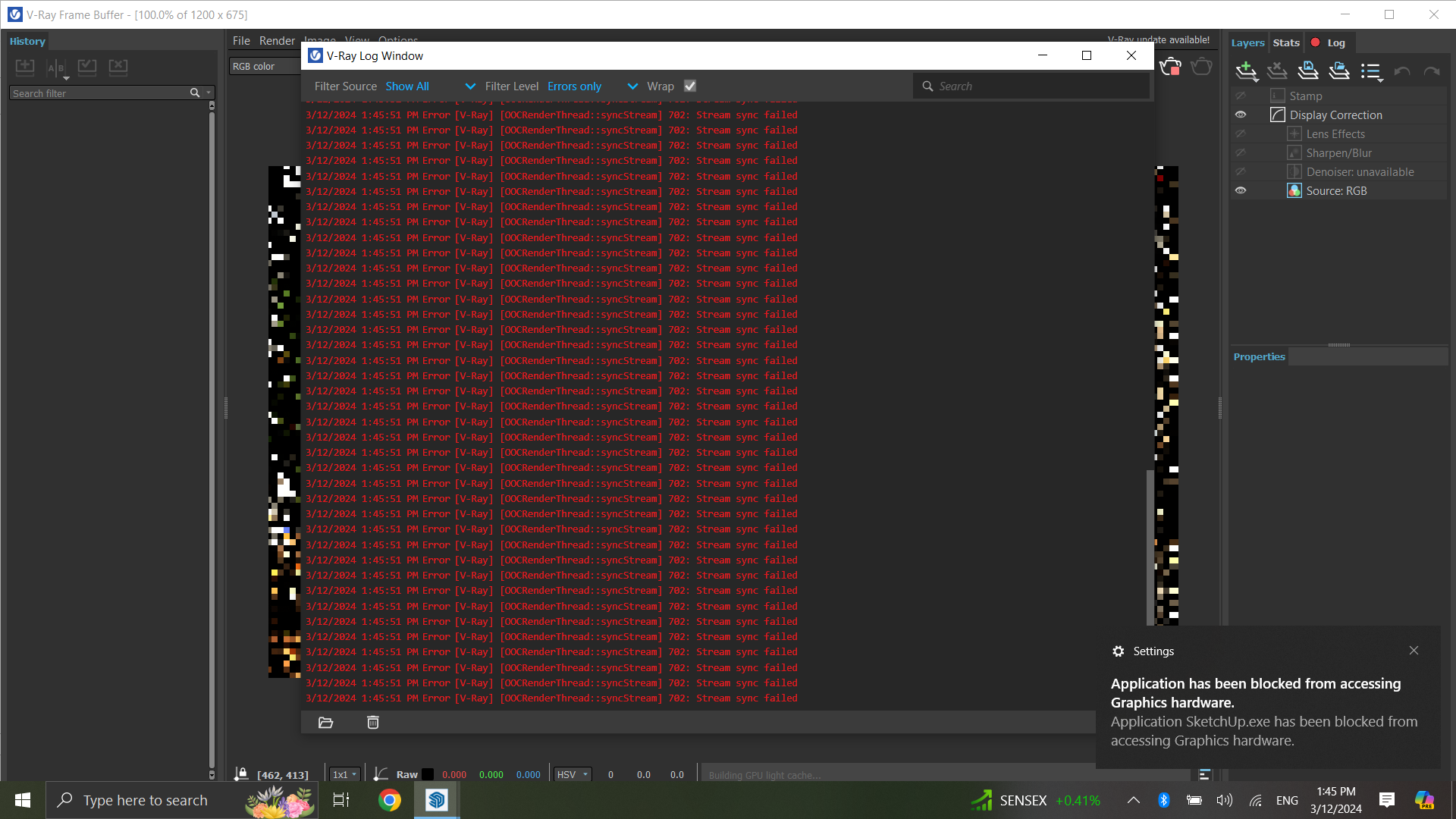The height and width of the screenshot is (819, 1456).
Task: Hide the Display Correction layer
Action: coord(1241,115)
